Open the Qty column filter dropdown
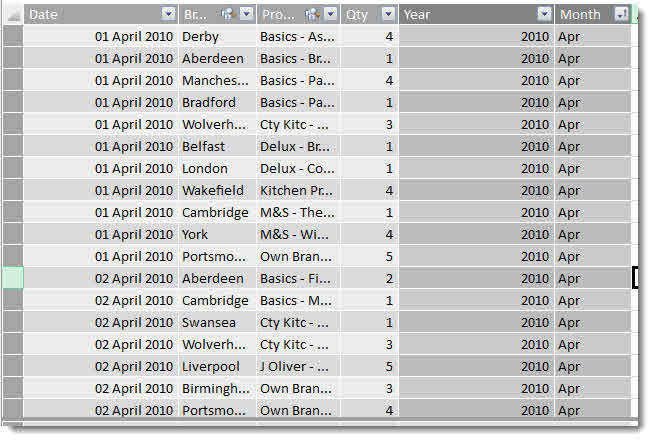The height and width of the screenshot is (441, 653). [x=388, y=14]
